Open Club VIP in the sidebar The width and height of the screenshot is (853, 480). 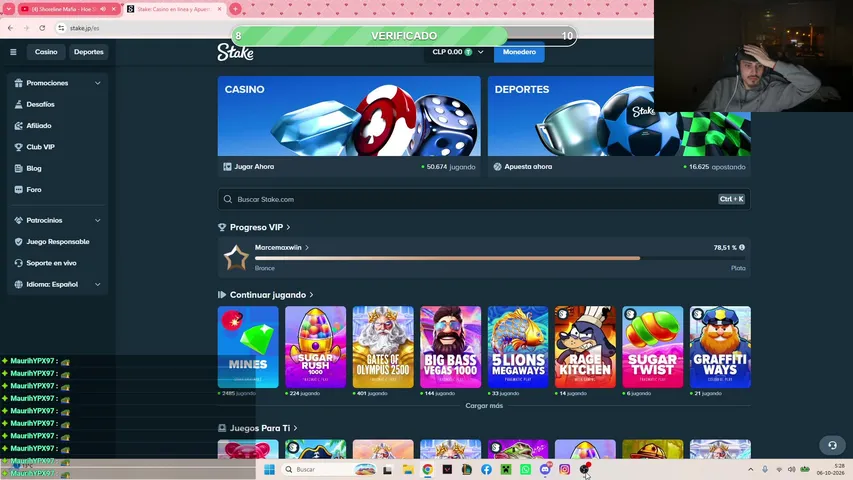(x=41, y=147)
